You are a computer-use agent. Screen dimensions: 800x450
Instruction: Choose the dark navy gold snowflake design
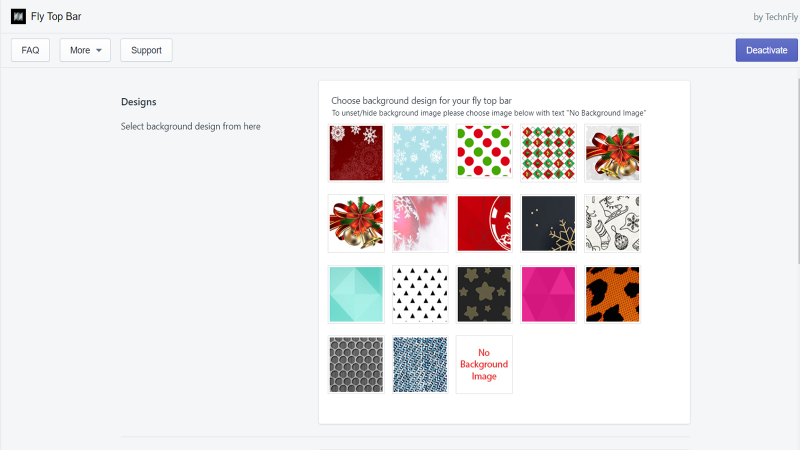[548, 223]
